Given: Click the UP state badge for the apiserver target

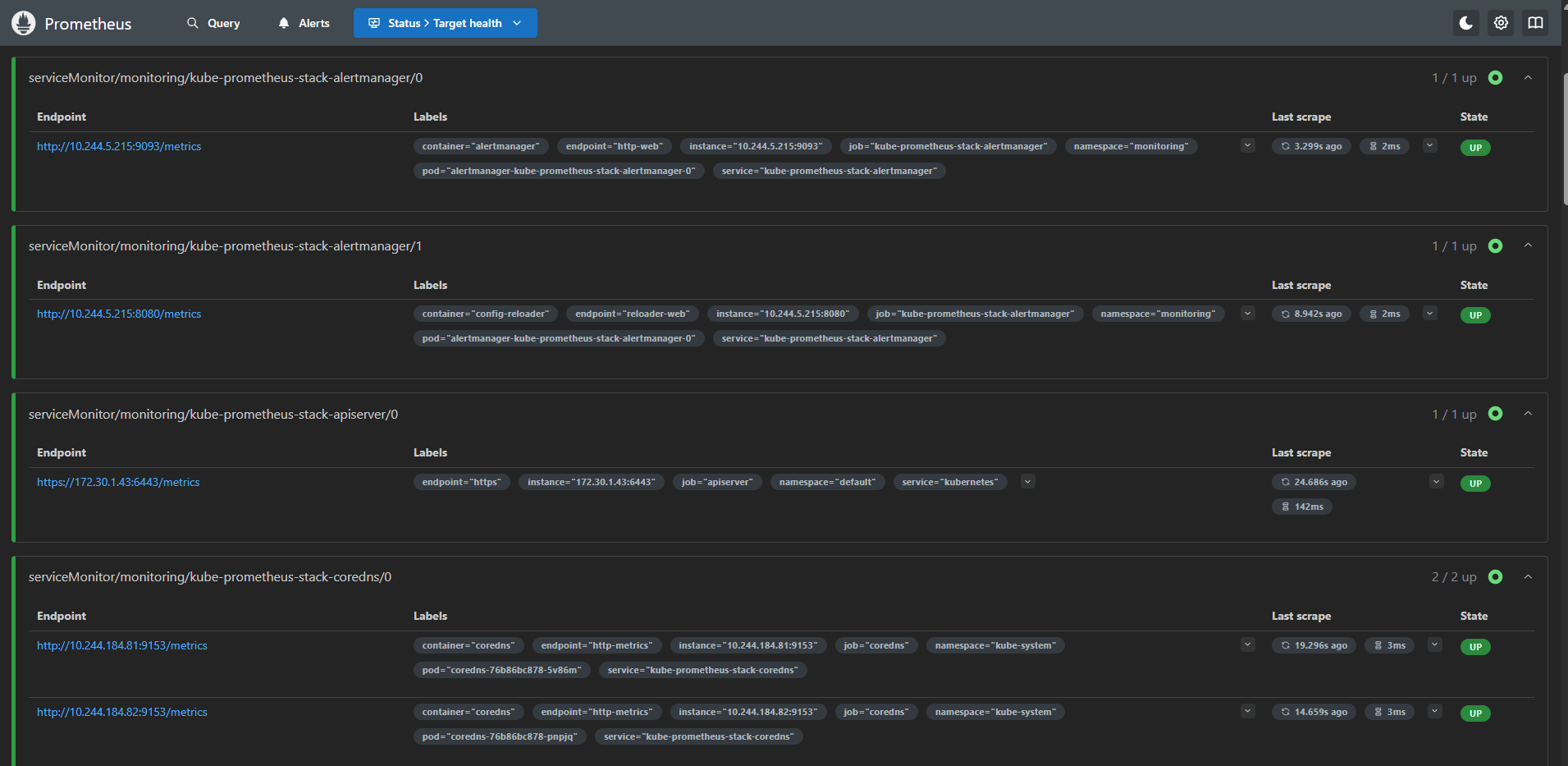Looking at the screenshot, I should tap(1475, 484).
